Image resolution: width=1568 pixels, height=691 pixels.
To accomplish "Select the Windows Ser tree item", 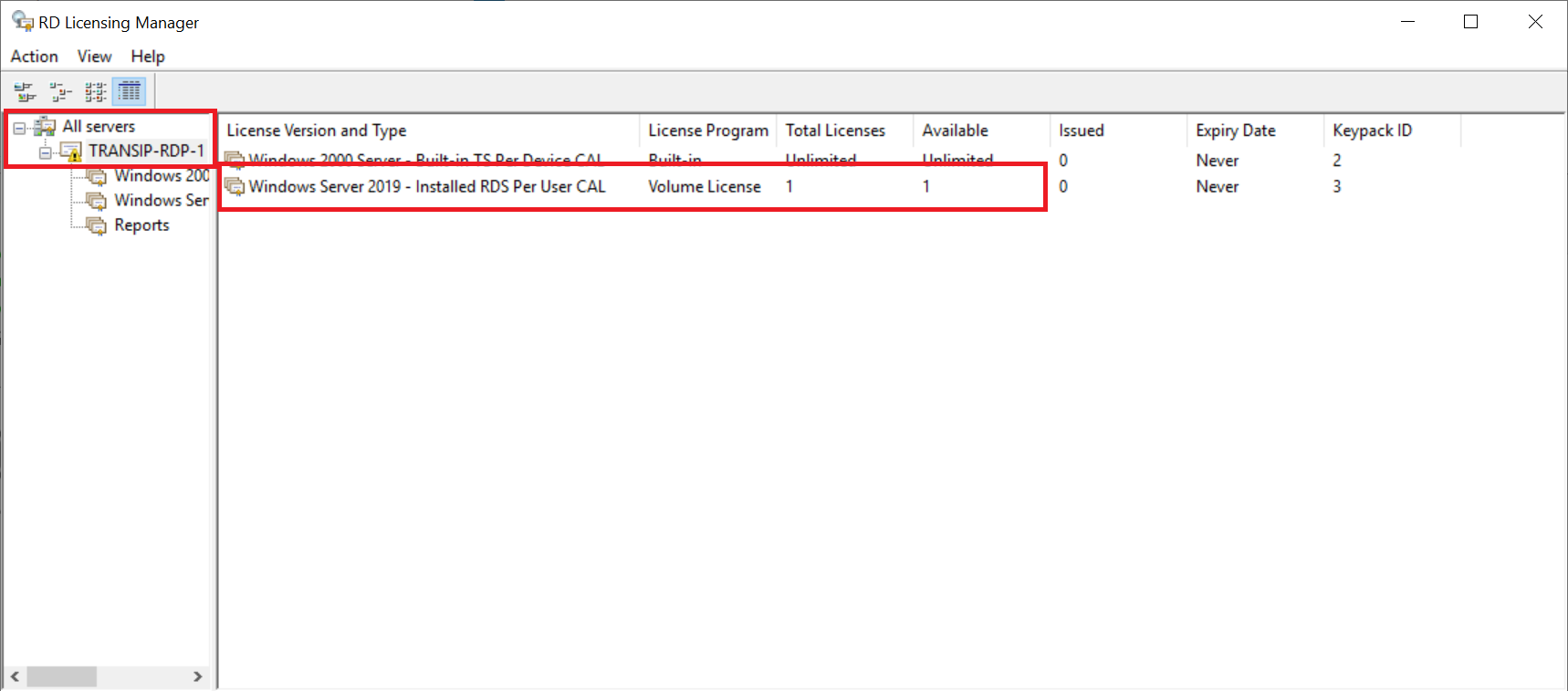I will pos(162,200).
